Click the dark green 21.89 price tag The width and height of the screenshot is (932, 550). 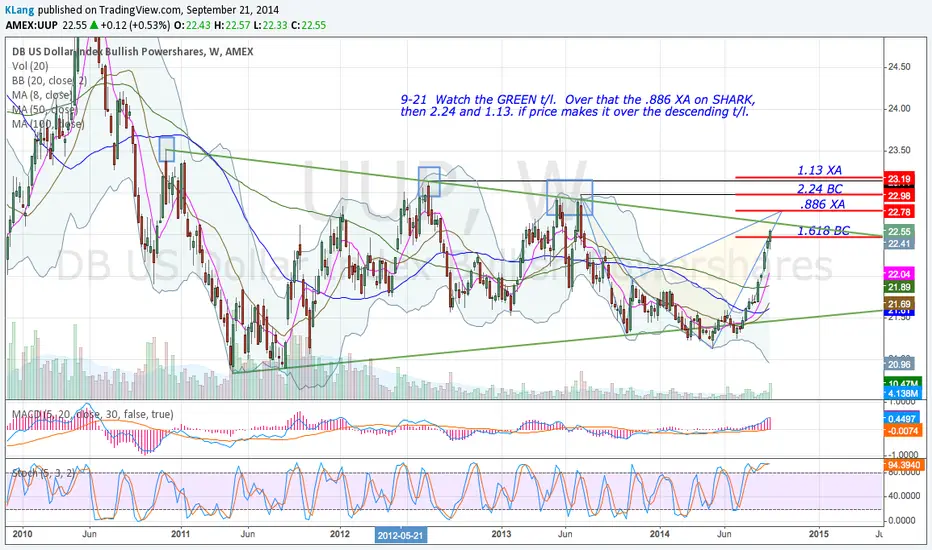pyautogui.click(x=898, y=287)
